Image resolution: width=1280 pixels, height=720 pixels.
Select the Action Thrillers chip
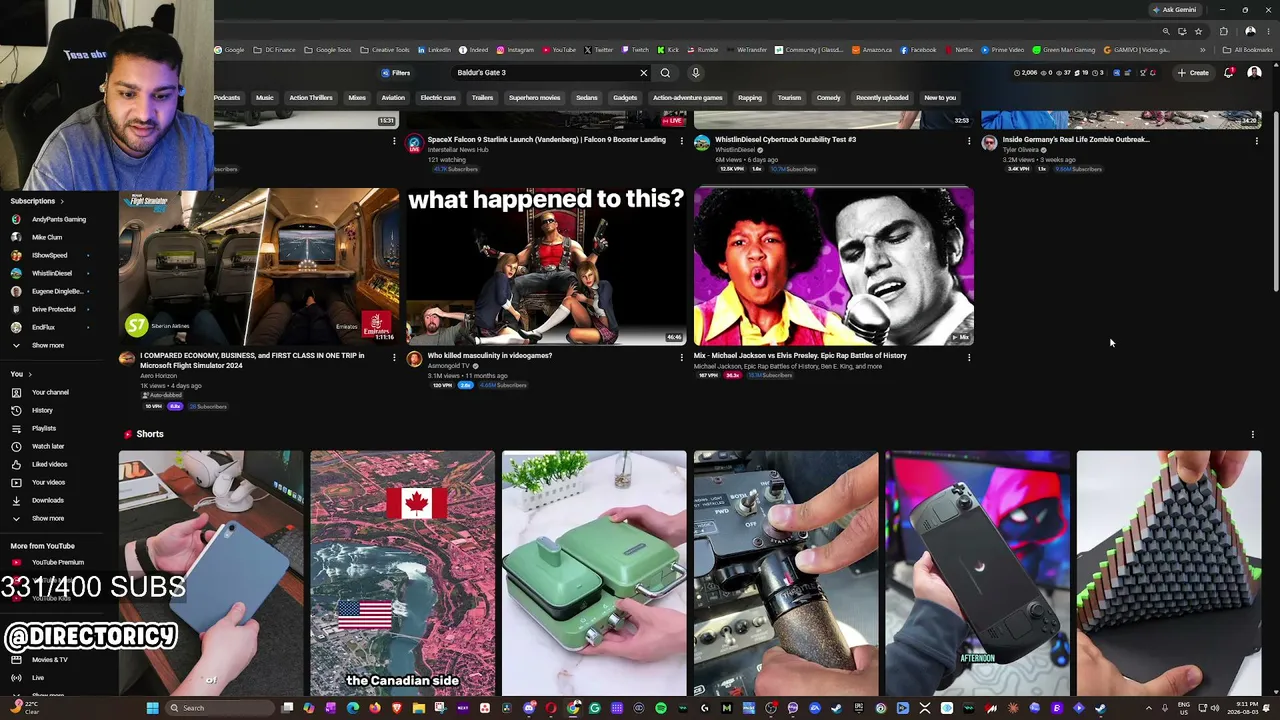pos(311,98)
